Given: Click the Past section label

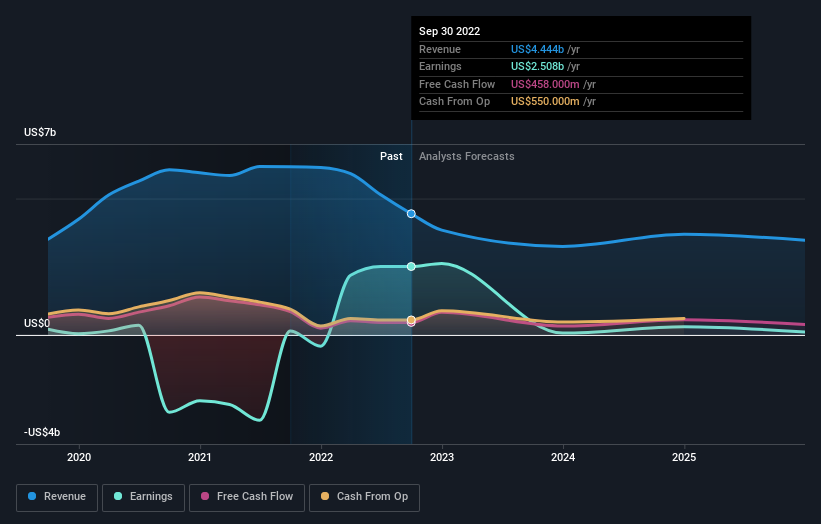Looking at the screenshot, I should [391, 156].
